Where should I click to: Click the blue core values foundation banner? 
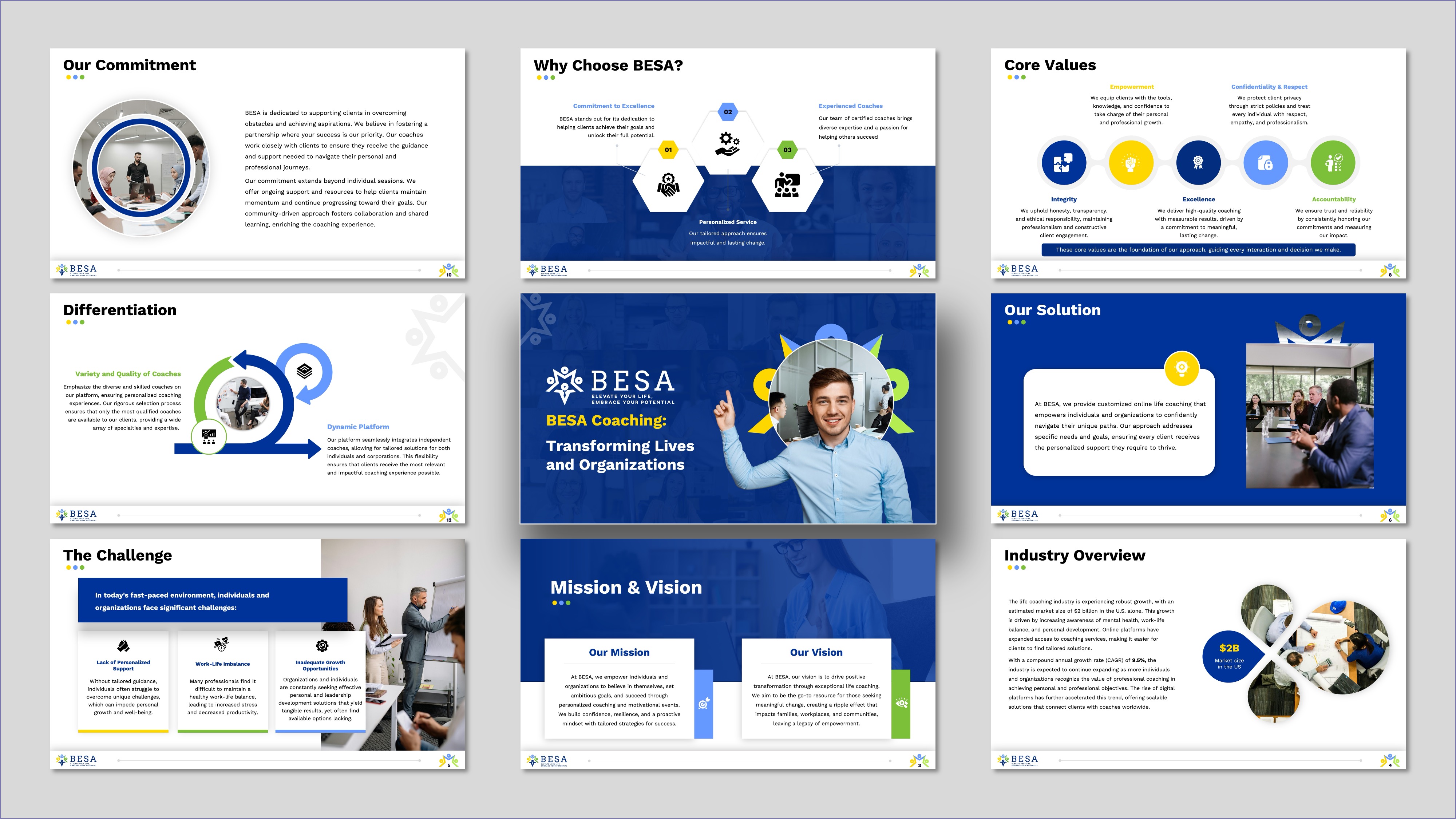1198,250
